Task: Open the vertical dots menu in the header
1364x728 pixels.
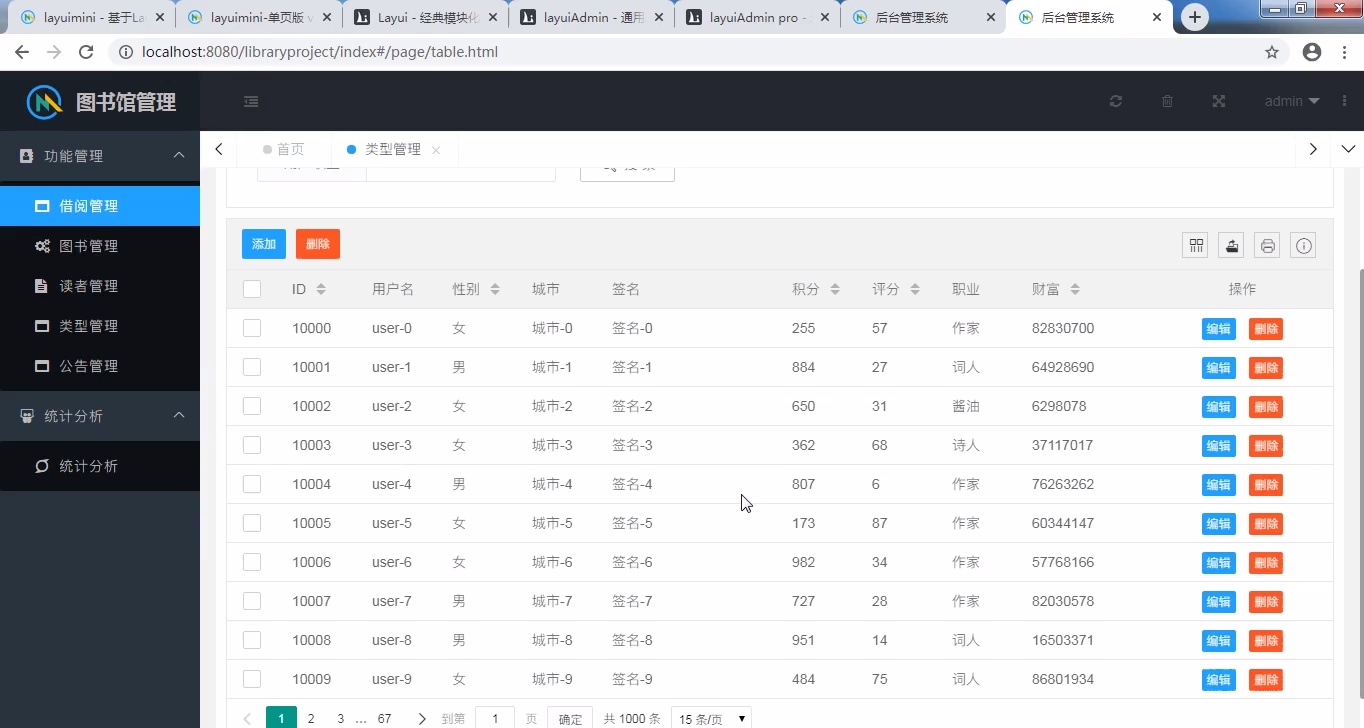Action: (1344, 101)
